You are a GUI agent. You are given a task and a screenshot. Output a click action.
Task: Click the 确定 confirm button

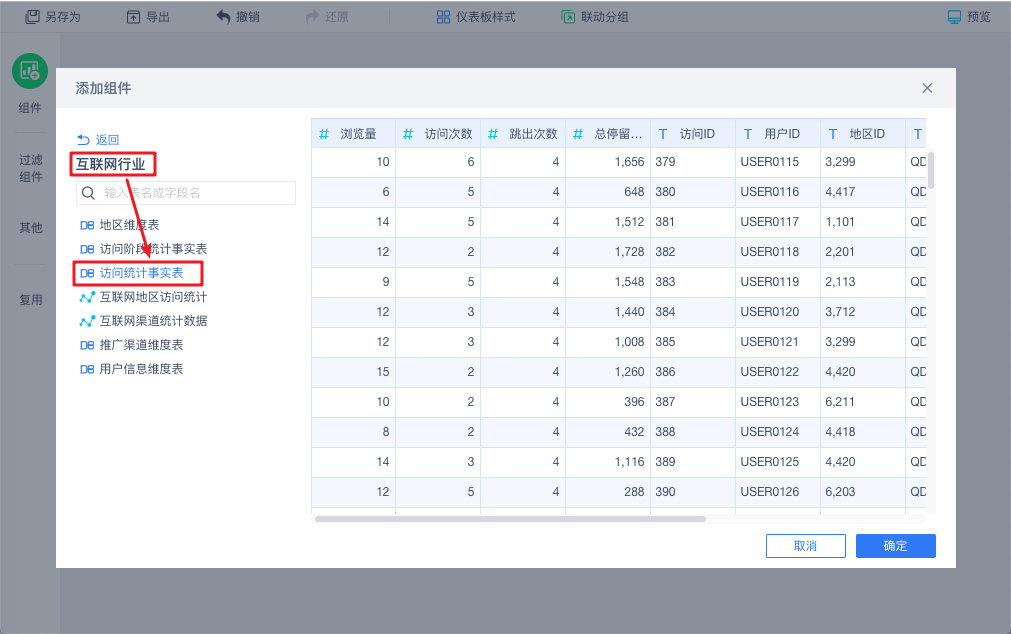pos(896,546)
